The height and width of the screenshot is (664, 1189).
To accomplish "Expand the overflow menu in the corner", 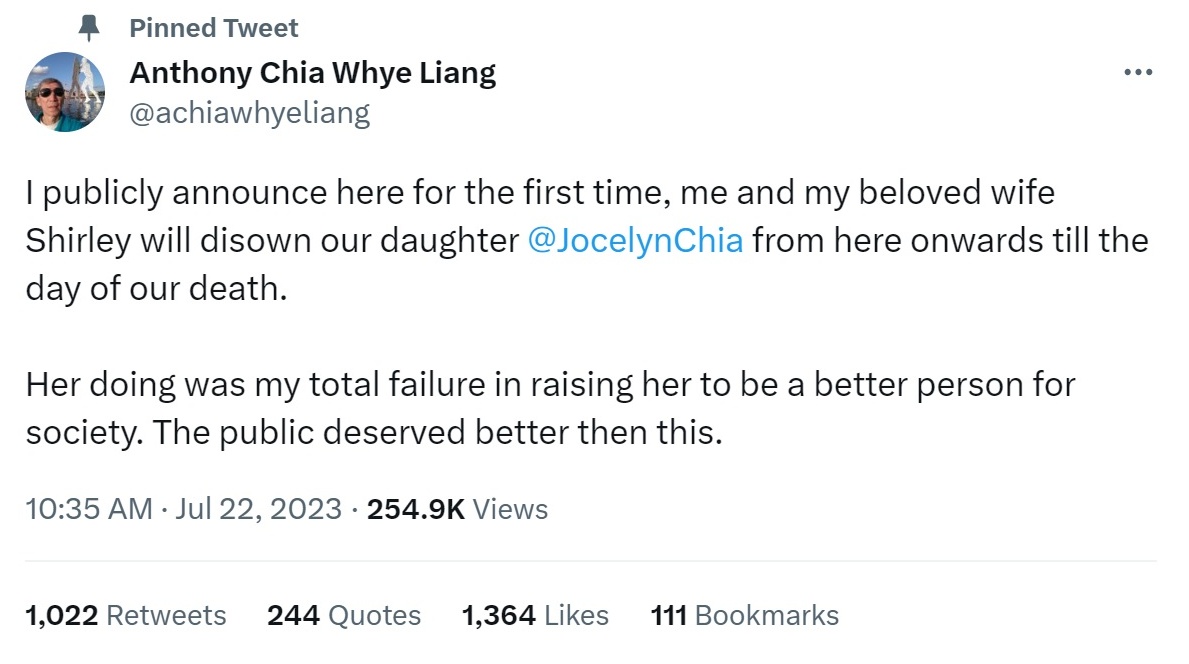I will [x=1138, y=71].
